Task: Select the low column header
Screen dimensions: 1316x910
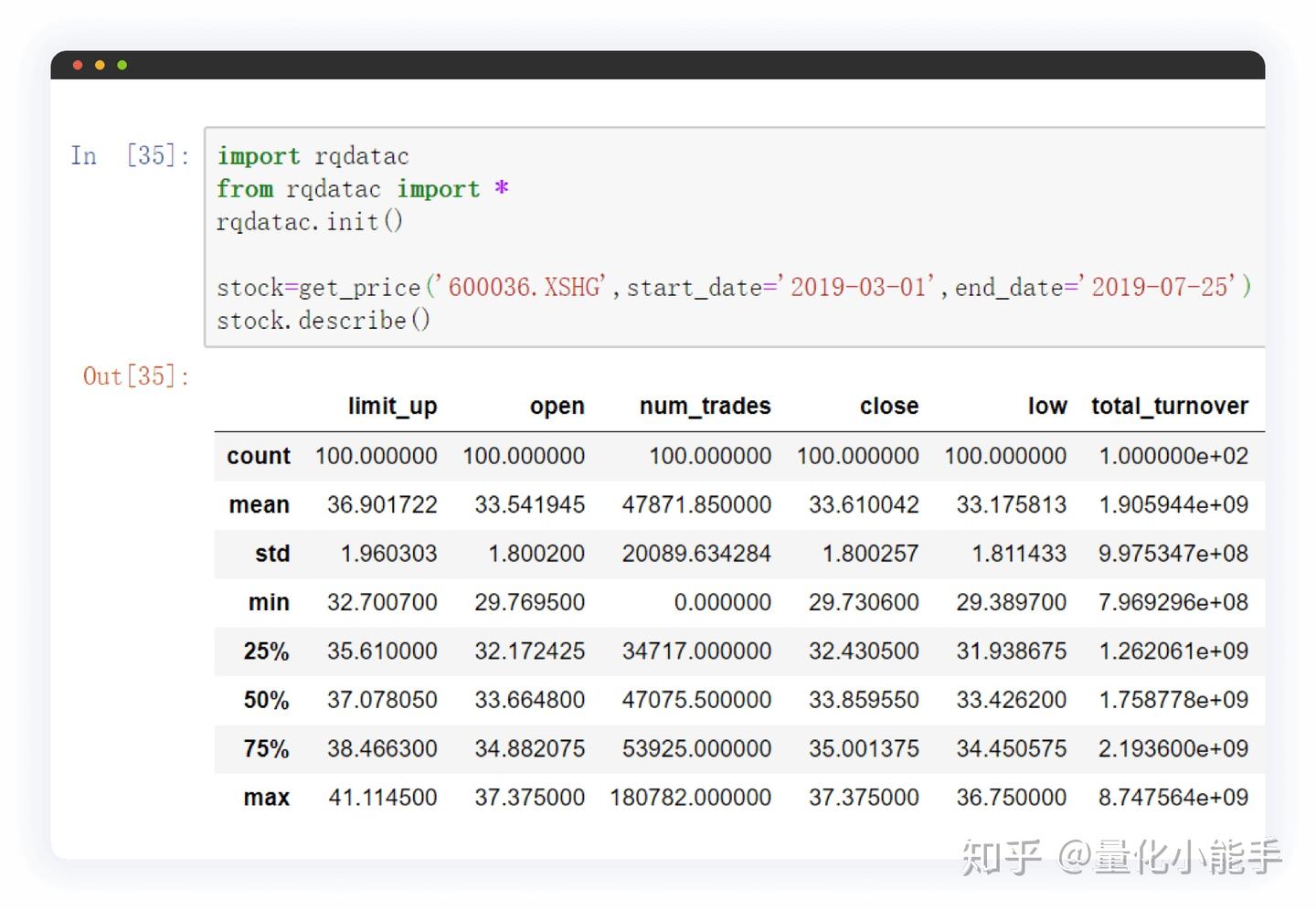Action: (x=1047, y=406)
